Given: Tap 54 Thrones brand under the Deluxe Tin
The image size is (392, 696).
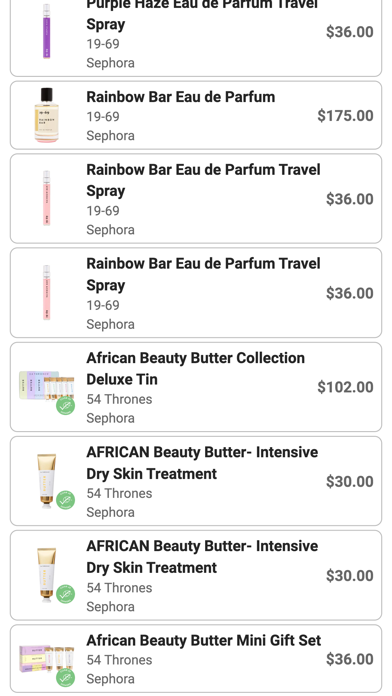Looking at the screenshot, I should [119, 399].
